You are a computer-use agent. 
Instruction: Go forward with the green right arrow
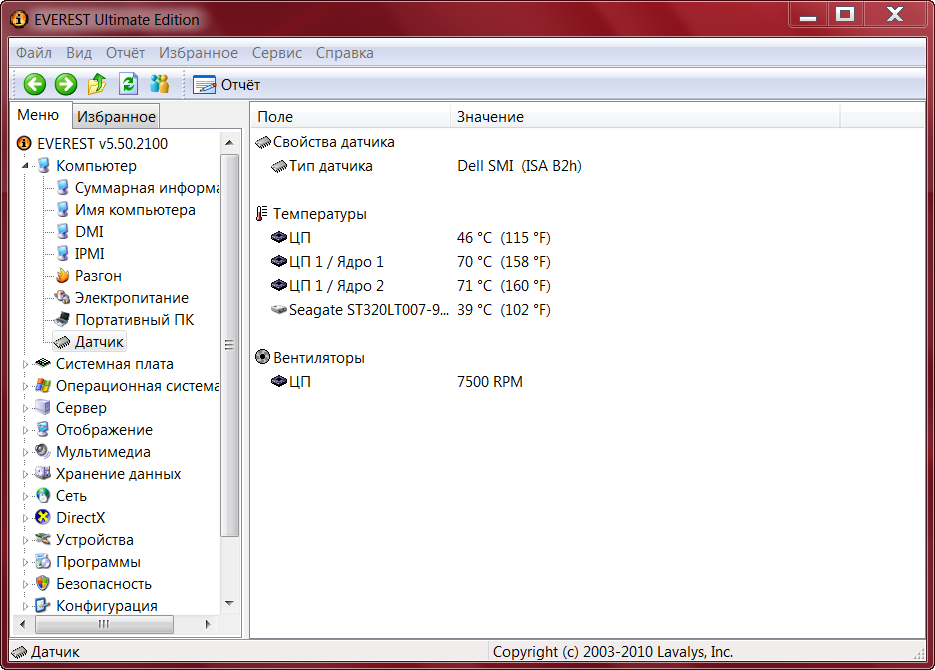(66, 85)
